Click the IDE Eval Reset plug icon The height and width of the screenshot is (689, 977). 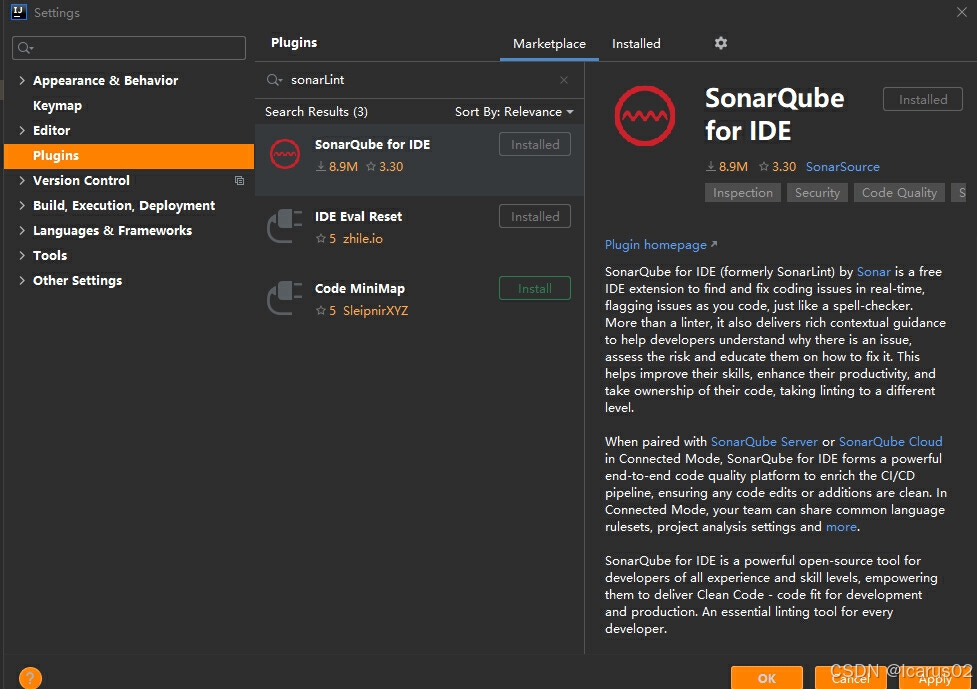pos(285,226)
